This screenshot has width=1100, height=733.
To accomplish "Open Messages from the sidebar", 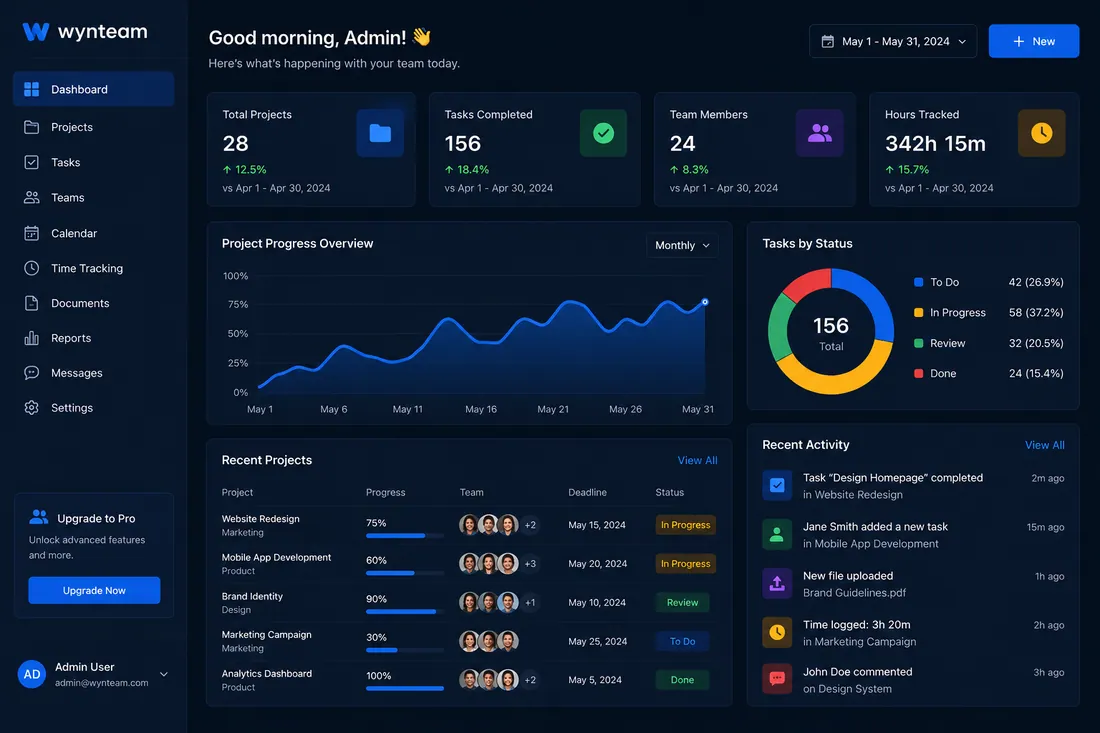I will click(93, 372).
